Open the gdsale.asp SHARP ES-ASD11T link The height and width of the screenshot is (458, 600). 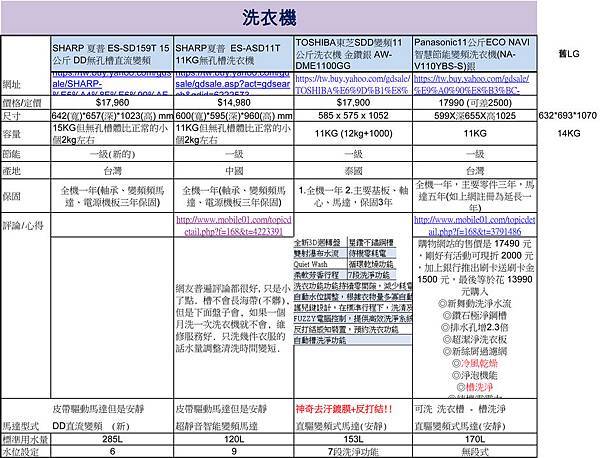(233, 83)
